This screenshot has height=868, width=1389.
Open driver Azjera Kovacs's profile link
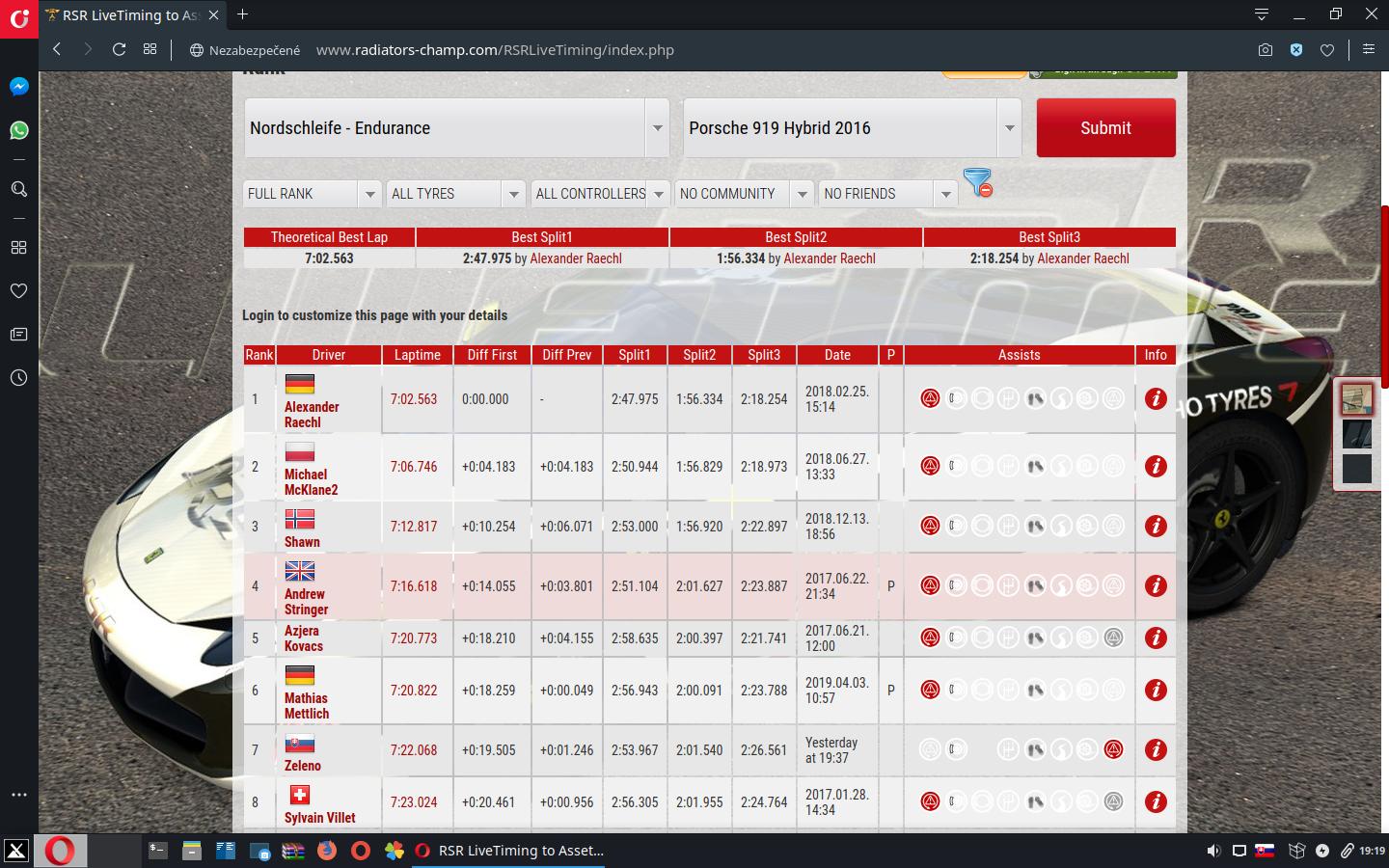(304, 638)
